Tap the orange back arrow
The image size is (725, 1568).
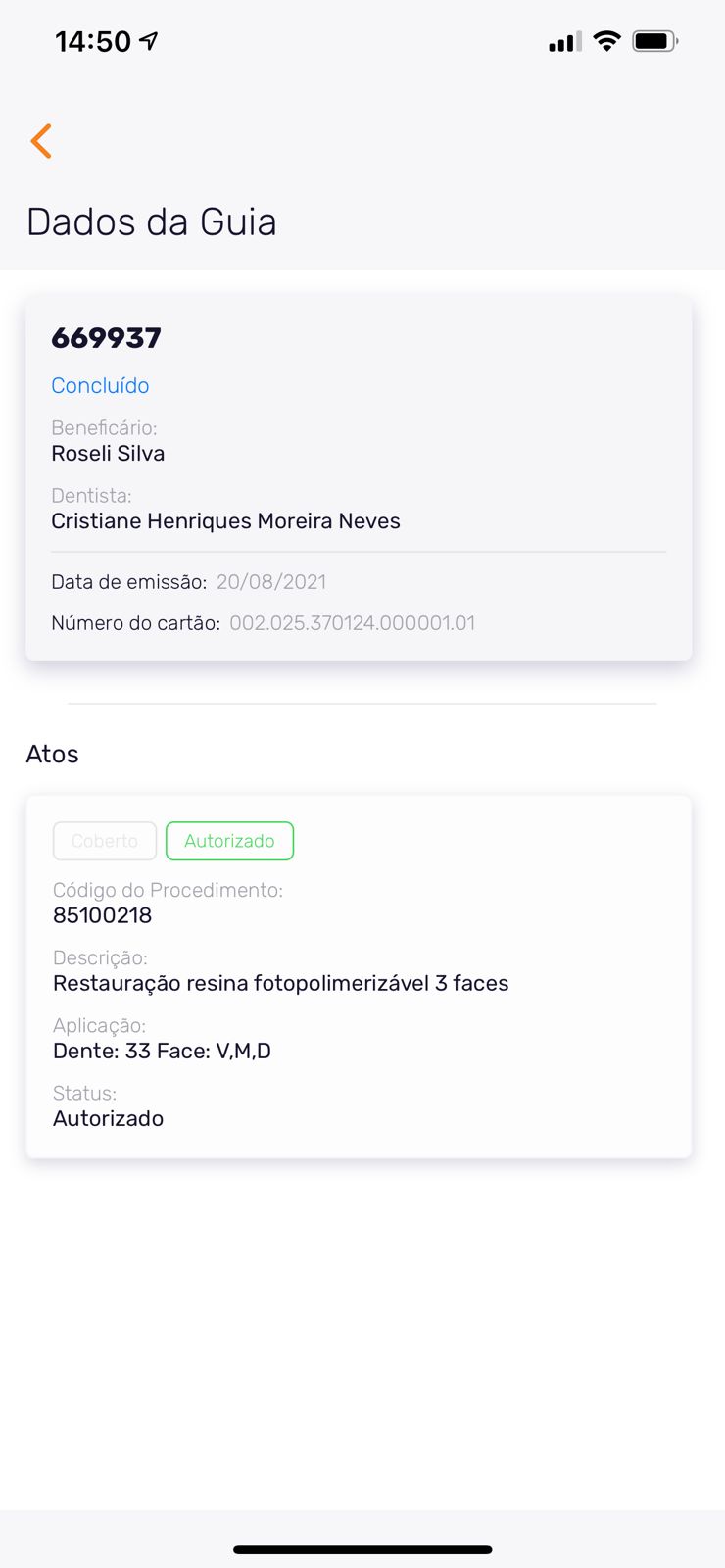[x=41, y=141]
